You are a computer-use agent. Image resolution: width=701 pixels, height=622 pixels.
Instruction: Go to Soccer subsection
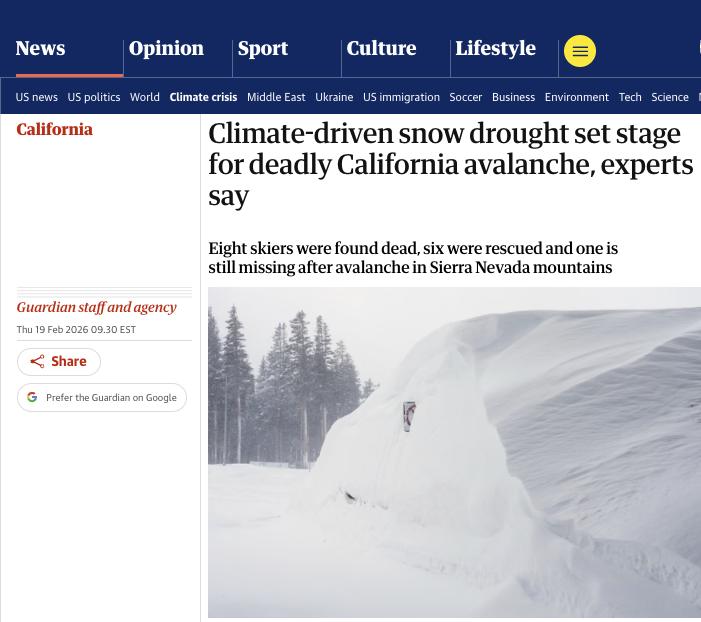(466, 97)
